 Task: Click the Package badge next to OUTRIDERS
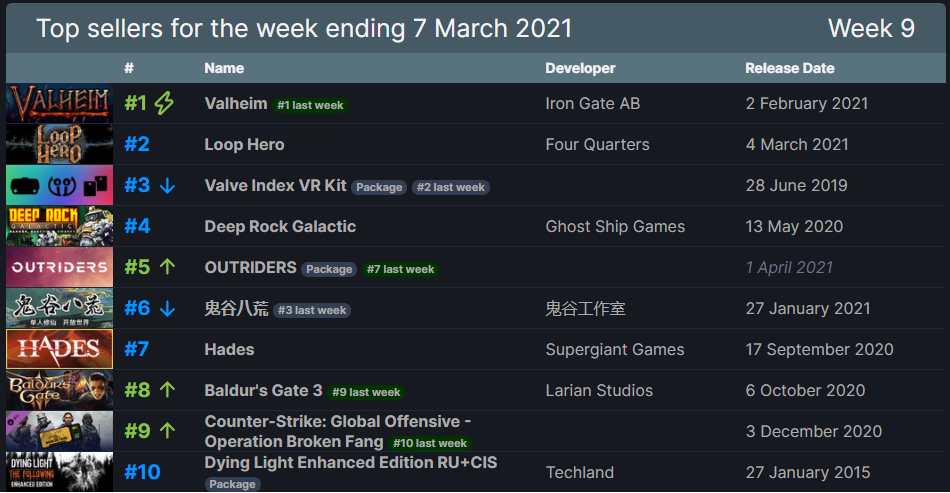point(329,270)
